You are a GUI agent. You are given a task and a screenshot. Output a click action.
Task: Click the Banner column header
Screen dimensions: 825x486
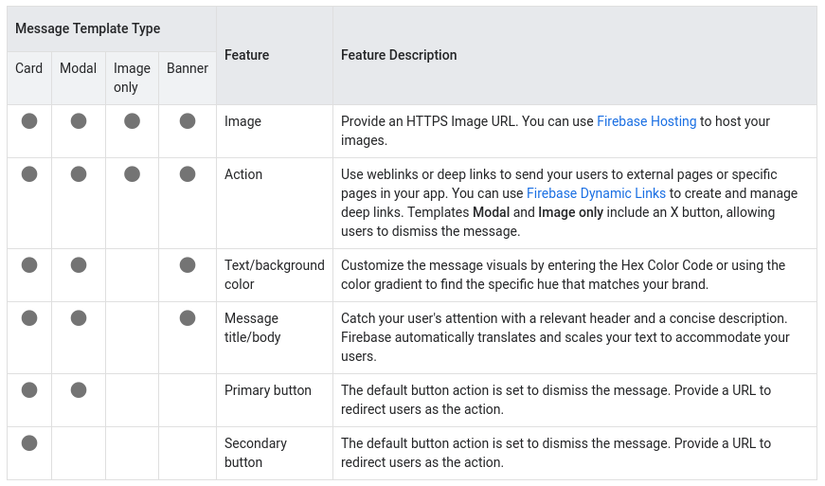[x=187, y=68]
